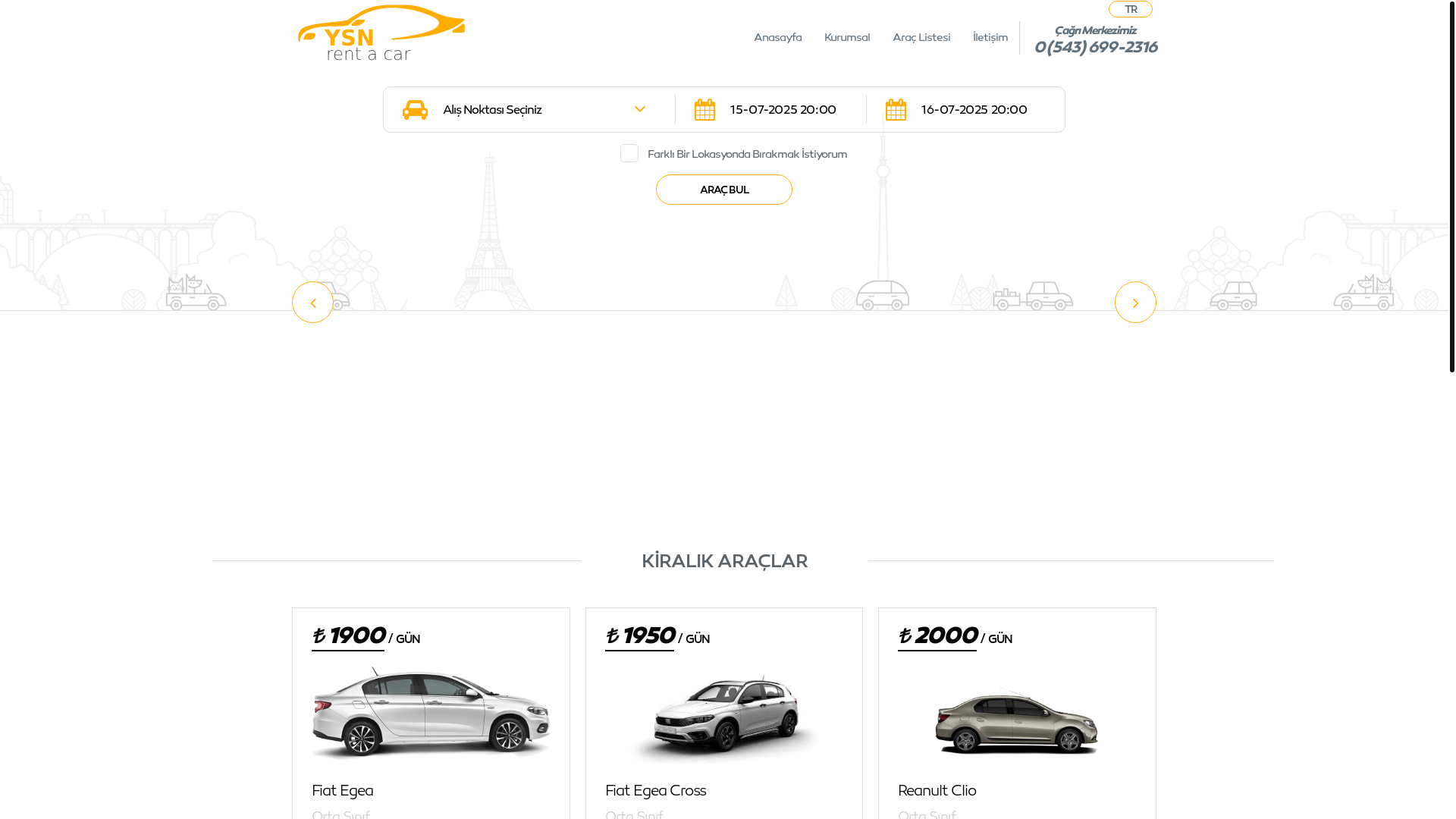Click the yellow car icon in search bar
The image size is (1456, 819).
(x=415, y=110)
